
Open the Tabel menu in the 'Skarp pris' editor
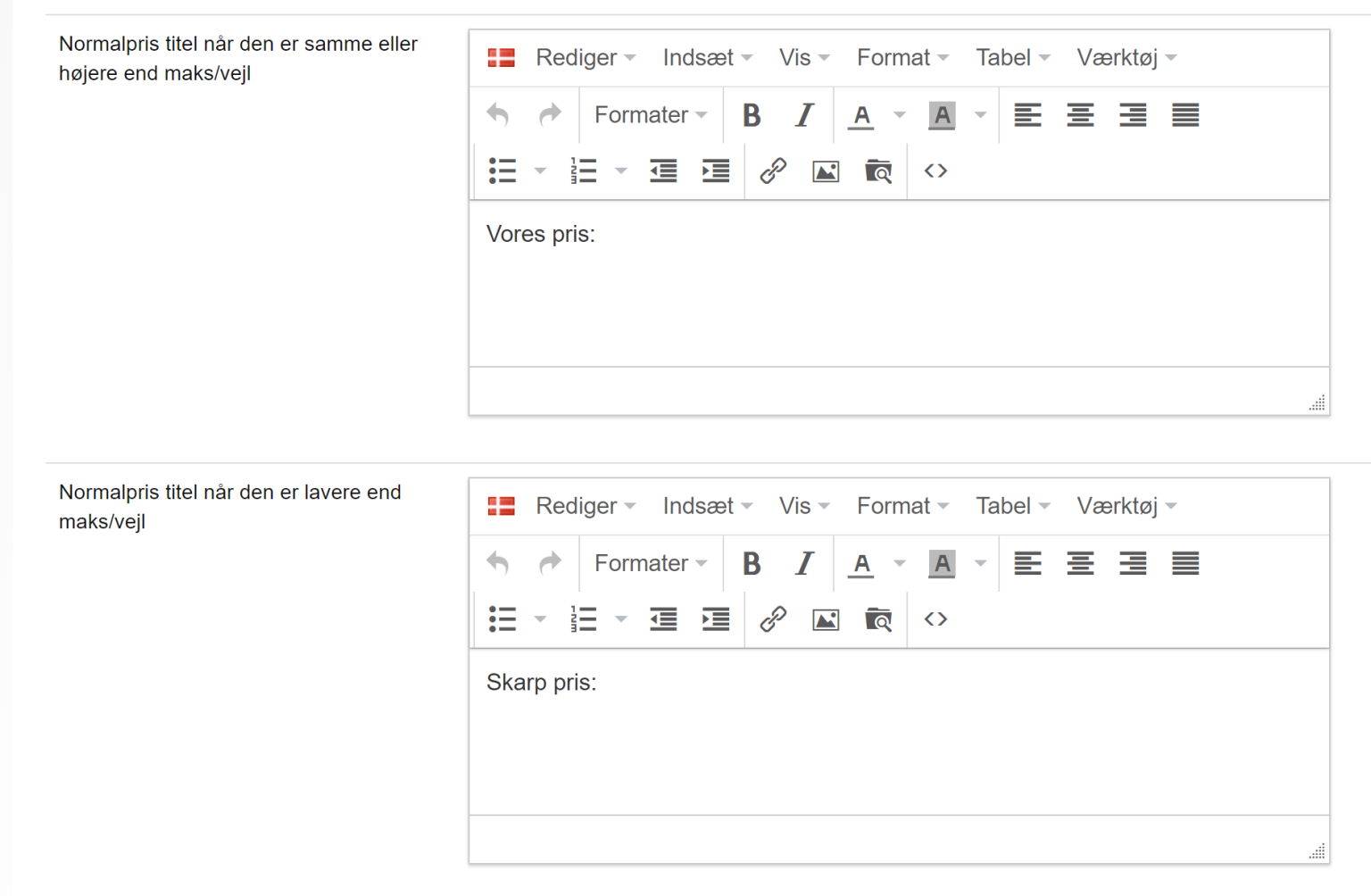click(1012, 506)
